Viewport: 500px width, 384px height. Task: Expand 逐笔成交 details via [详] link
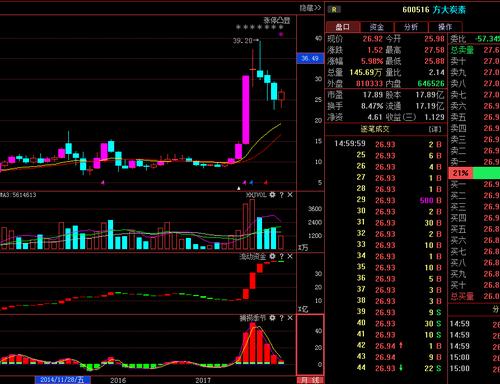tap(435, 129)
